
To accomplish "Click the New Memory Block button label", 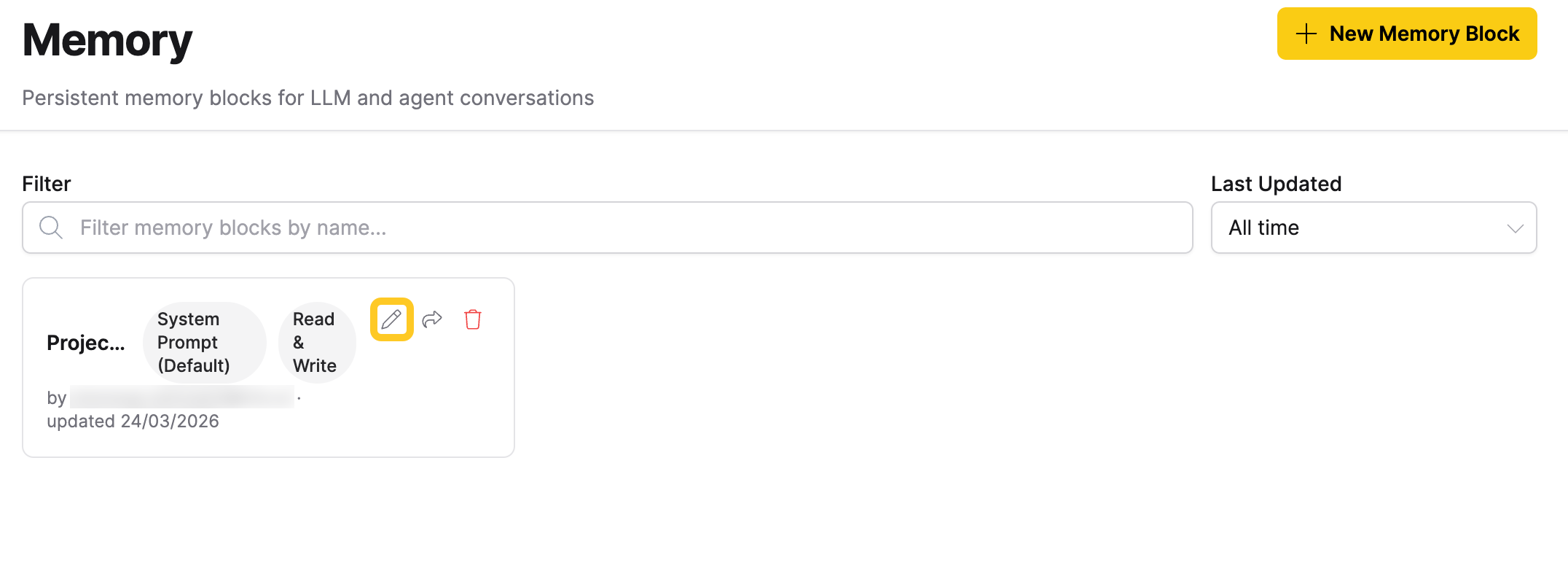I will pyautogui.click(x=1424, y=34).
